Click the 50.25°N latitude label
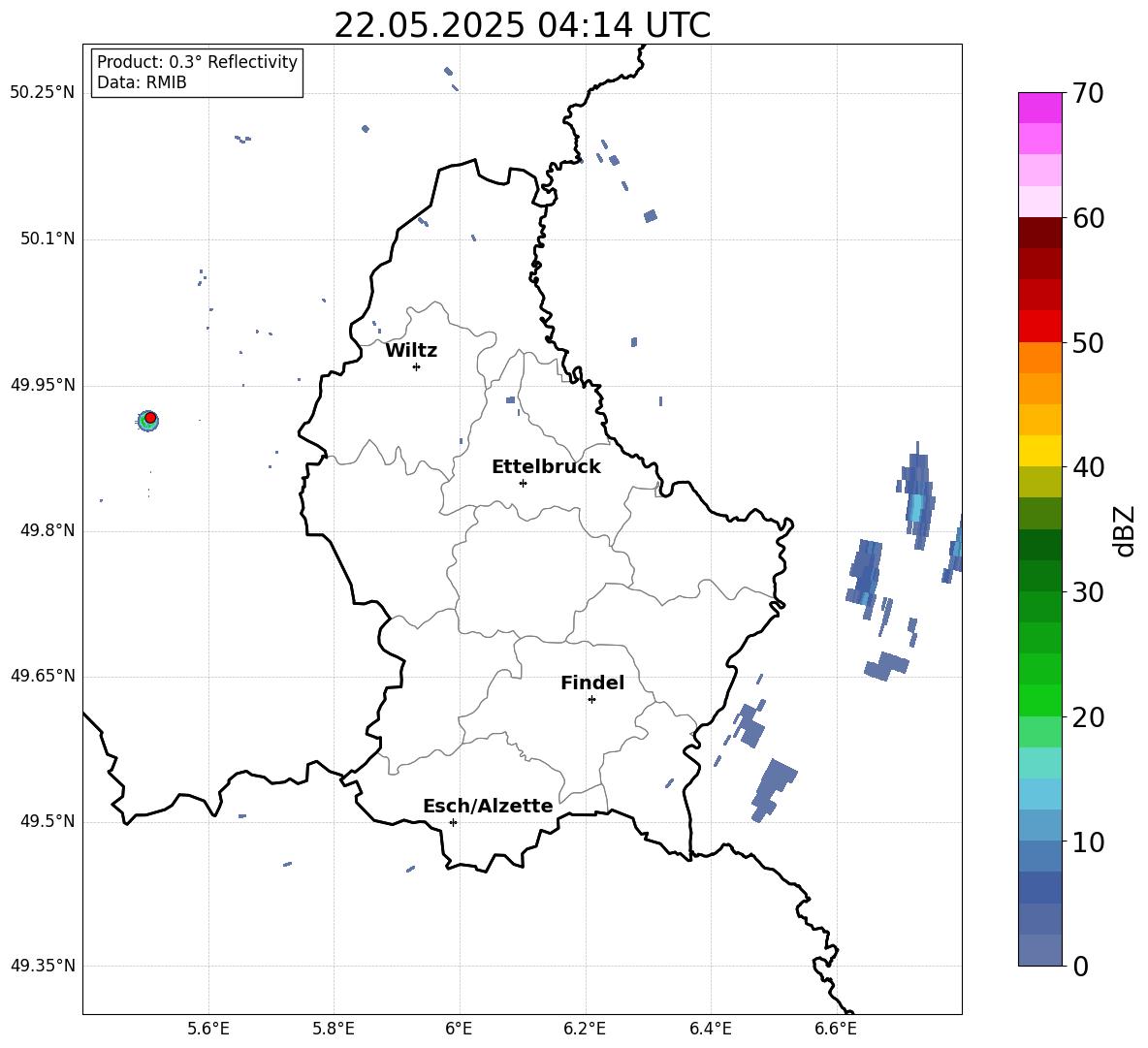1148x1048 pixels. coord(43,93)
